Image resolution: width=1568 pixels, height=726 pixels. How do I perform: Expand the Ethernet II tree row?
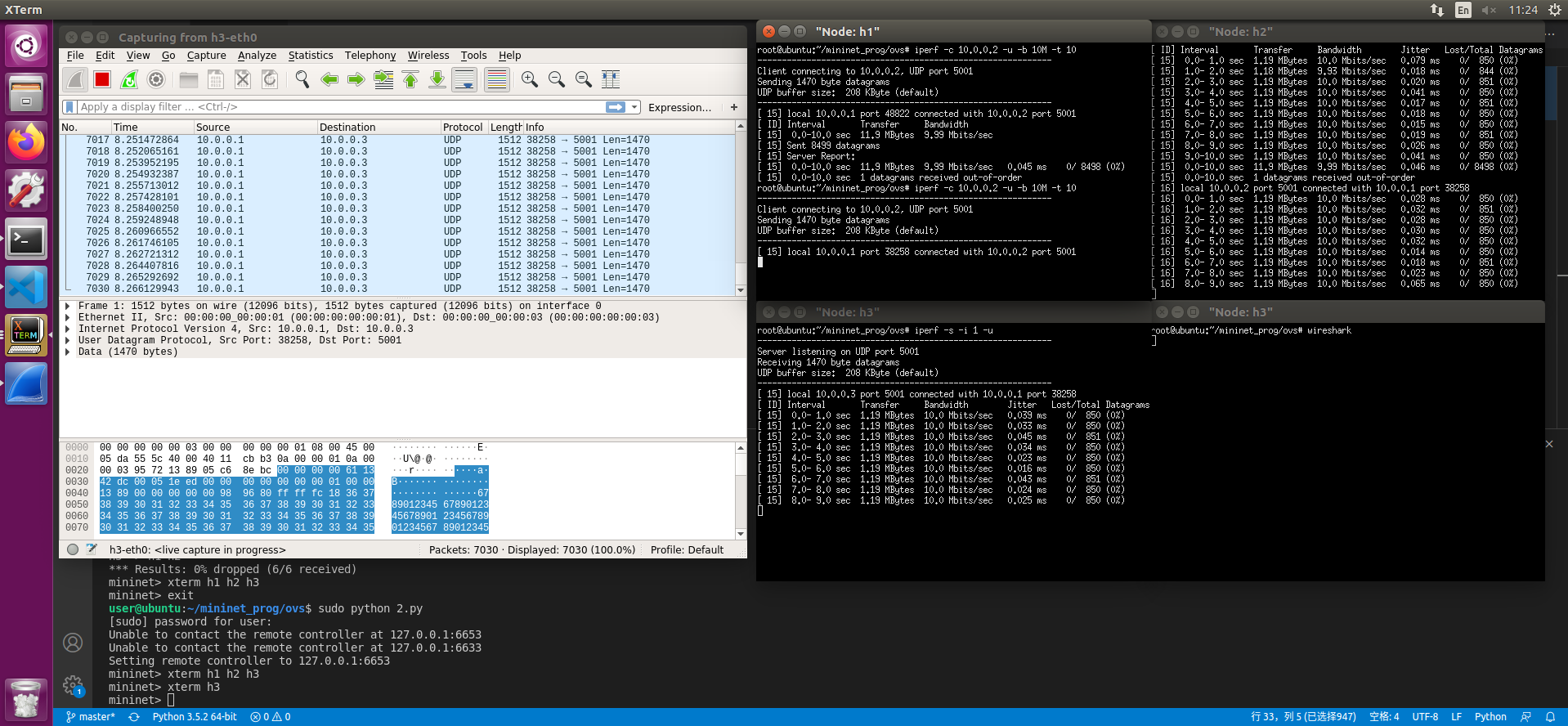click(x=68, y=317)
